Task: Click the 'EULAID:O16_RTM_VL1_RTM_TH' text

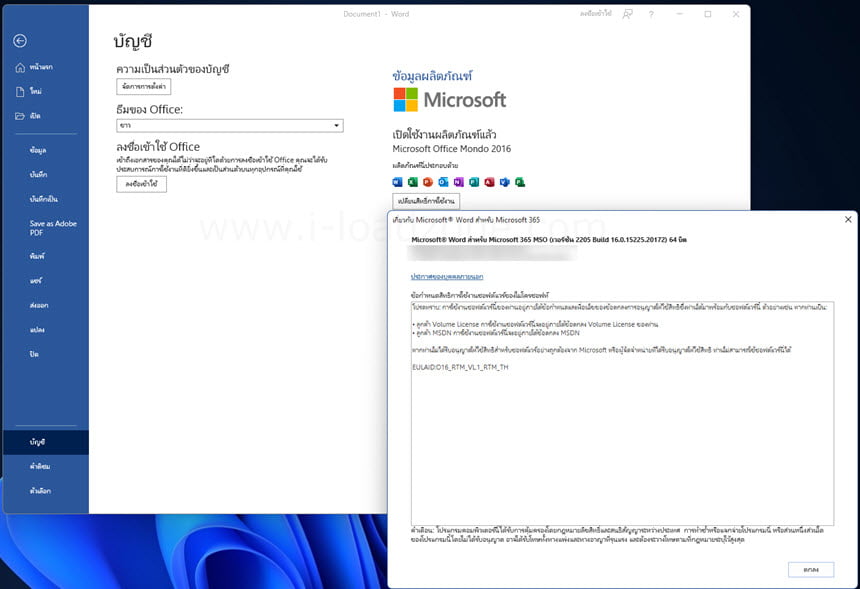Action: [x=460, y=367]
